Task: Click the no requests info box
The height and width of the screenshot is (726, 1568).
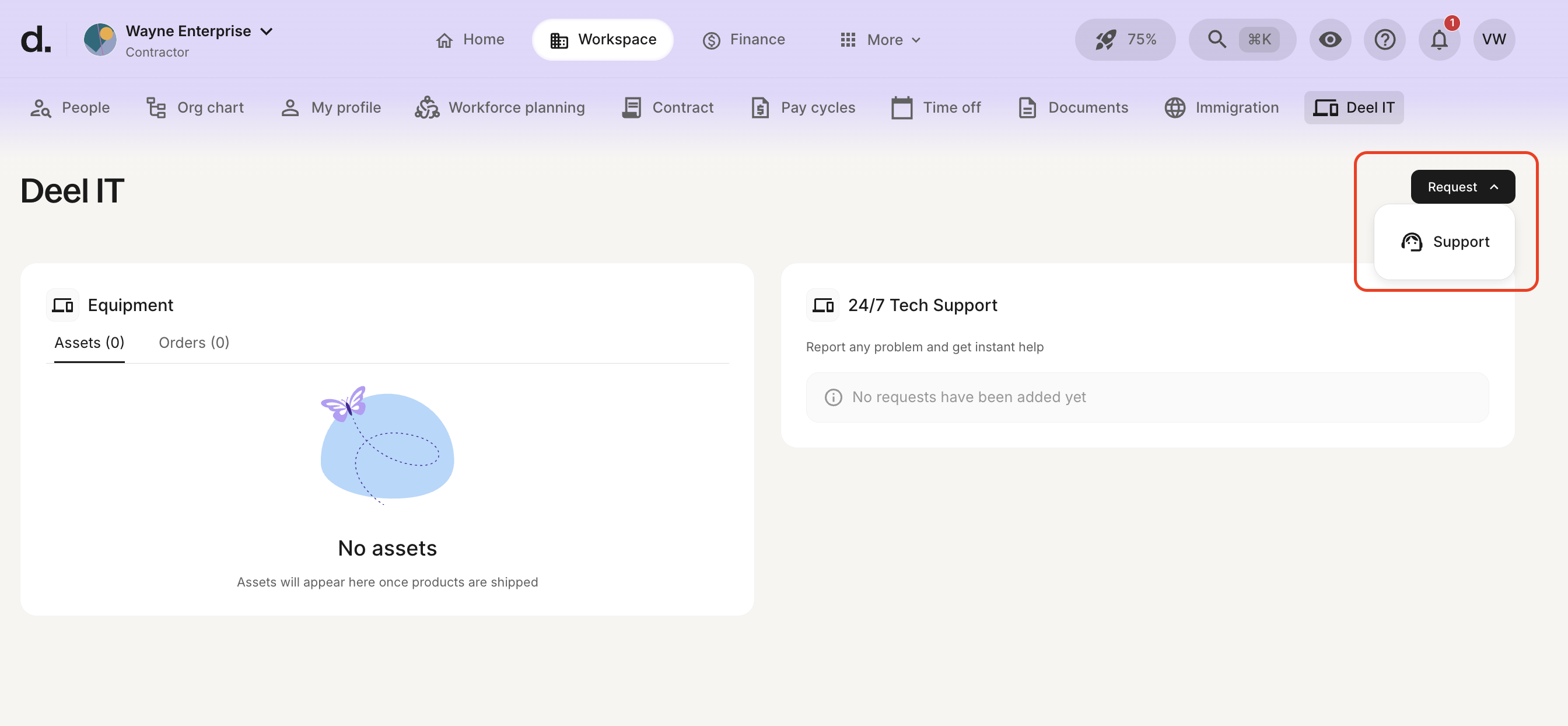Action: [1147, 397]
